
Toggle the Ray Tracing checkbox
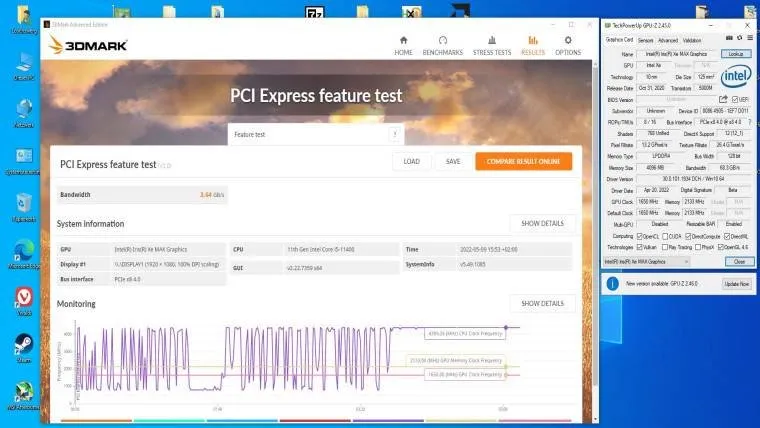665,247
